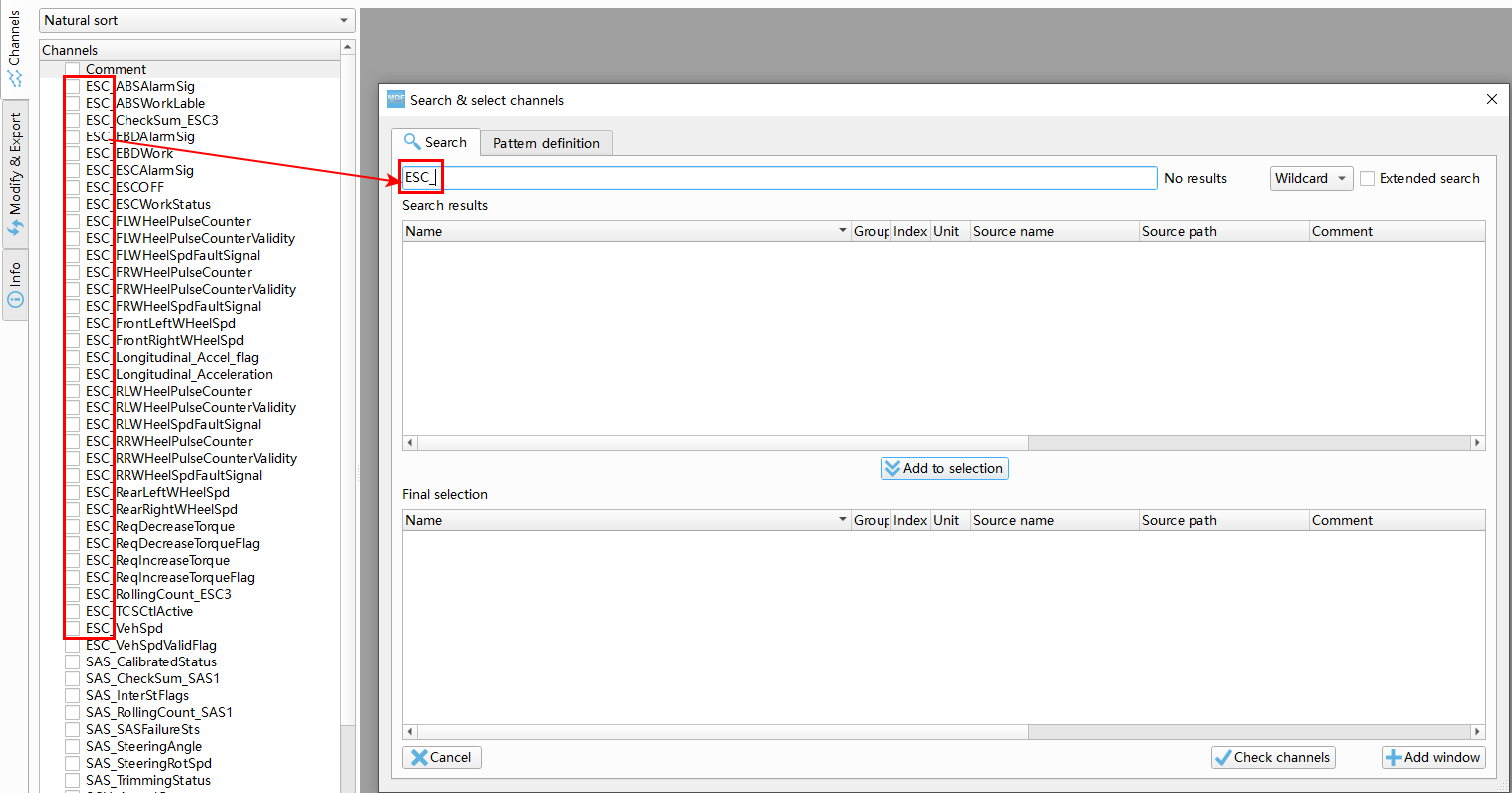Screen dimensions: 1512x793
Task: Click the checkmark icon on Check channels
Action: point(1222,758)
